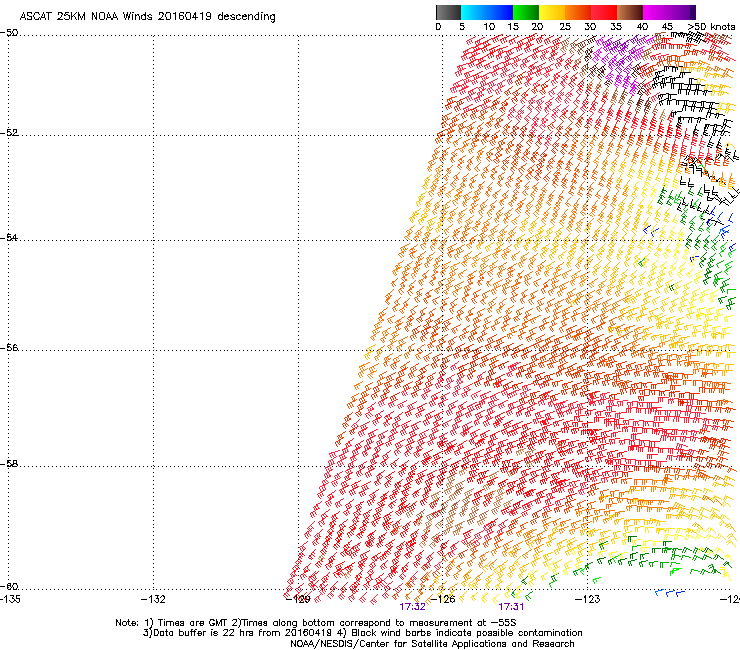Pick the orange 25-30 knots legend swatch
Image resolution: width=740 pixels, height=650 pixels.
coord(578,12)
